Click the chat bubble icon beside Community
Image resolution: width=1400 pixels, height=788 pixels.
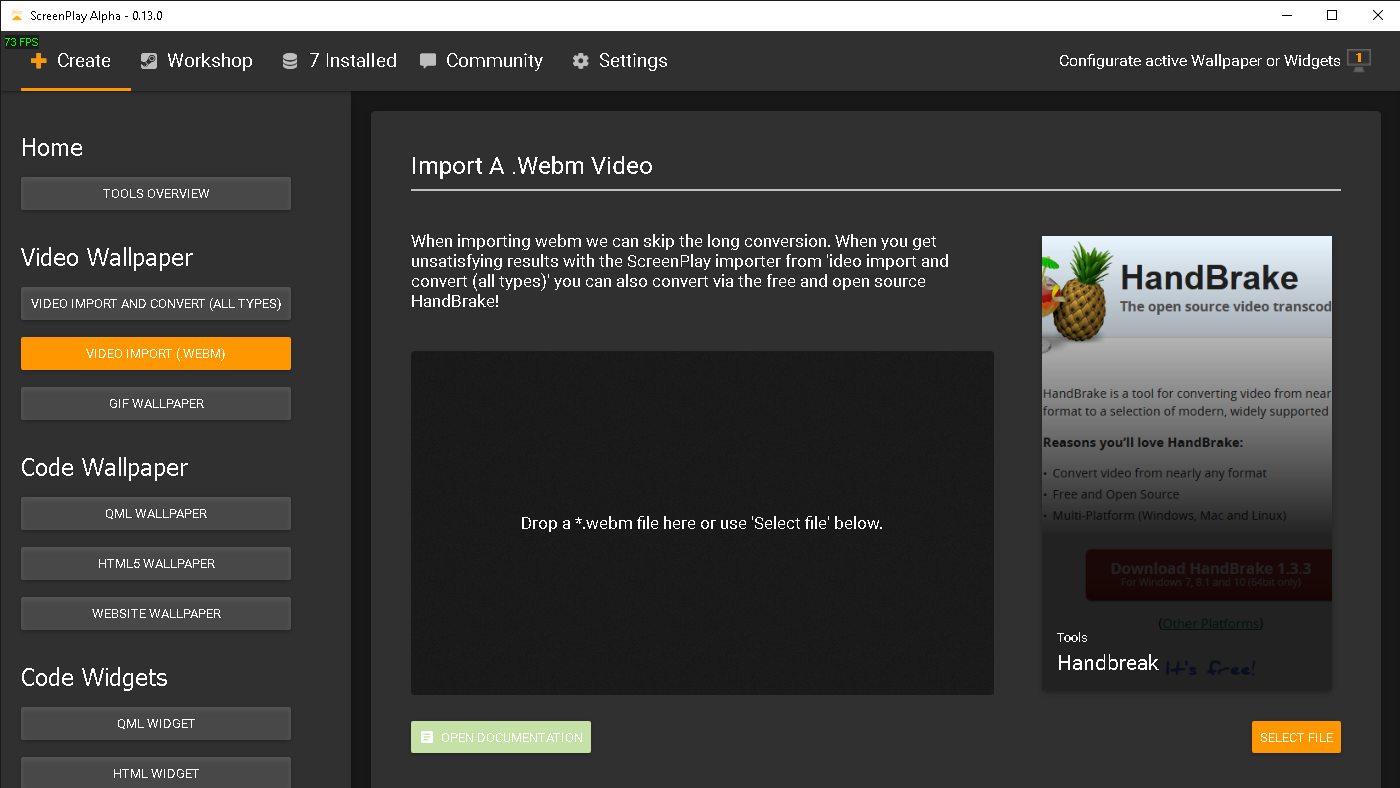pos(428,61)
